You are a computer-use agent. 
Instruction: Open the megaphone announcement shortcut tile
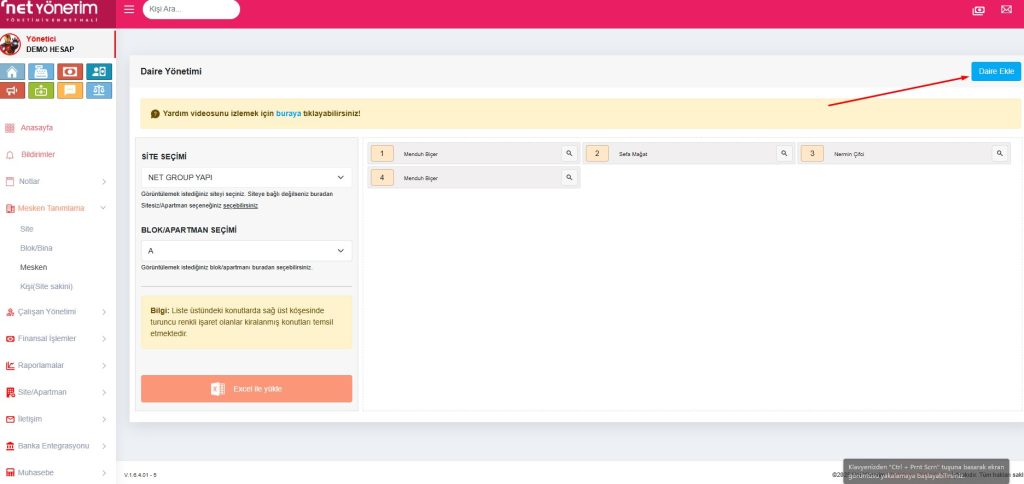point(13,90)
